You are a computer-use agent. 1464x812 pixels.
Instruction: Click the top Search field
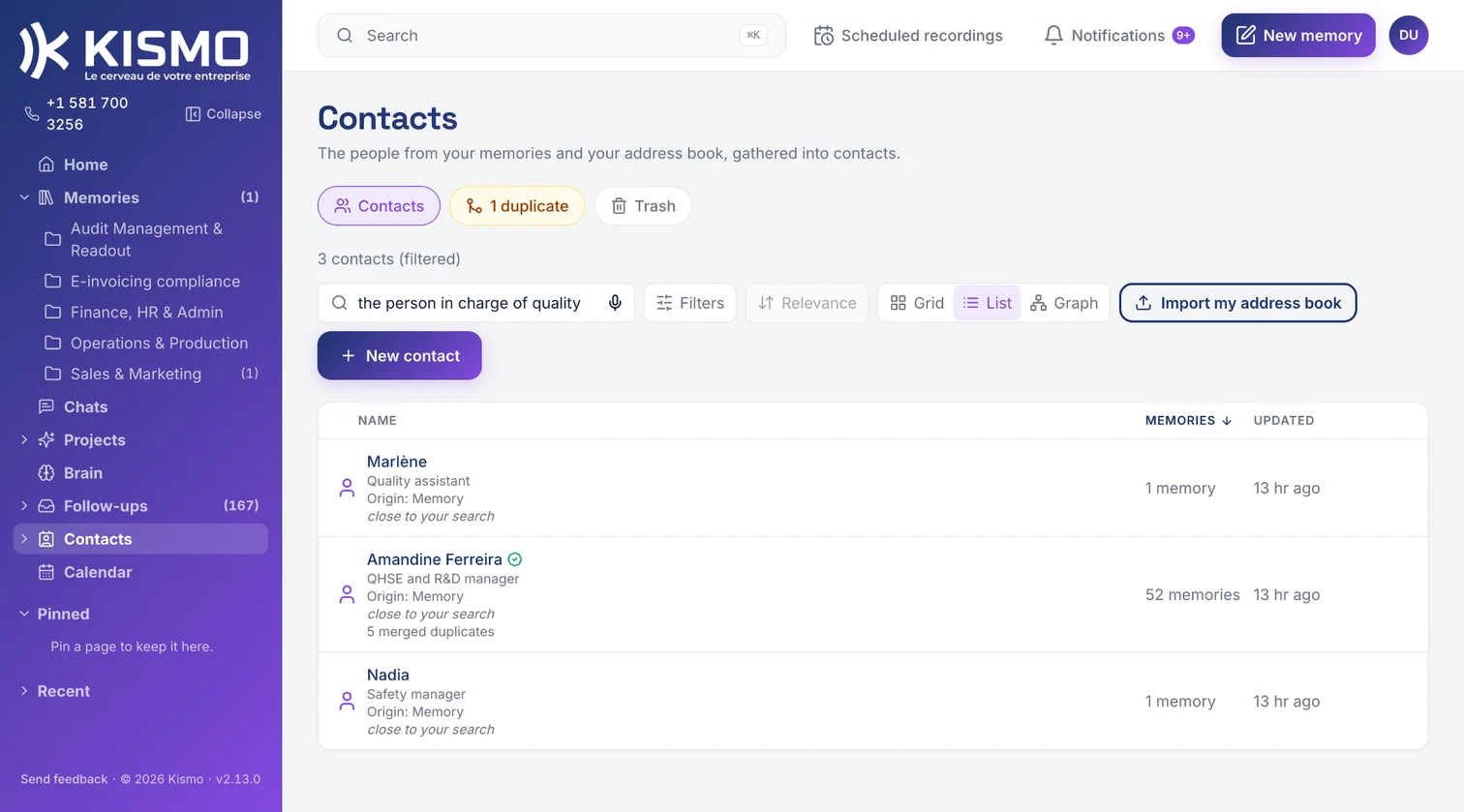click(551, 36)
